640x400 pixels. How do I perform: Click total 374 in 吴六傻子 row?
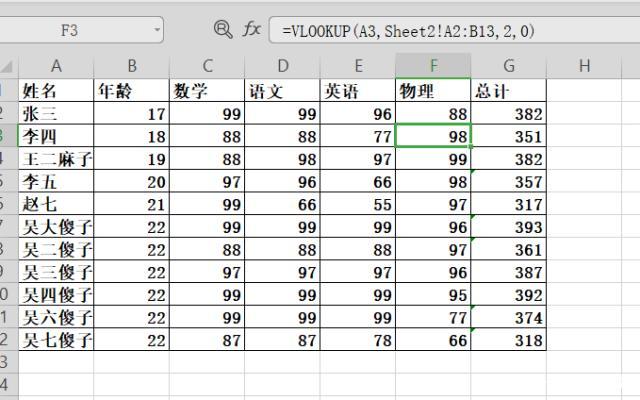(x=509, y=317)
